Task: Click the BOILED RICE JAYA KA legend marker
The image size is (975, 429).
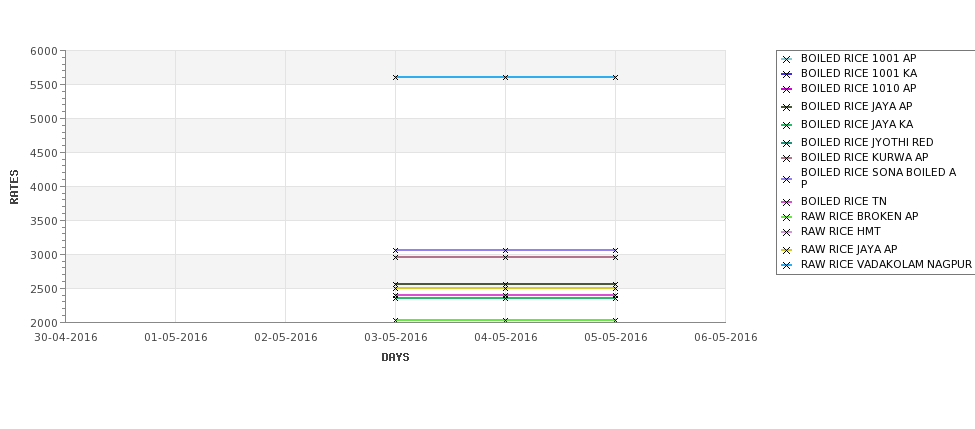Action: 787,126
